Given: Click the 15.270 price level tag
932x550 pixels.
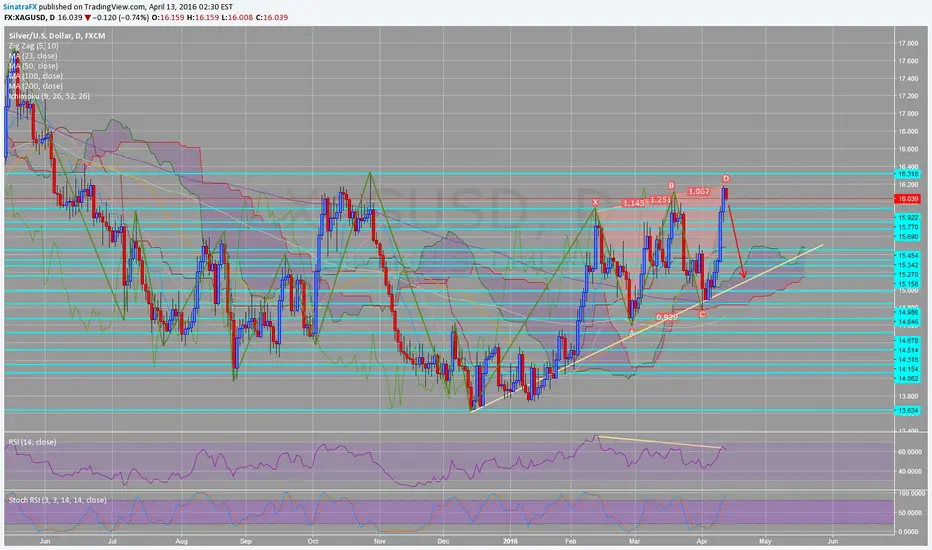Looking at the screenshot, I should coord(907,275).
